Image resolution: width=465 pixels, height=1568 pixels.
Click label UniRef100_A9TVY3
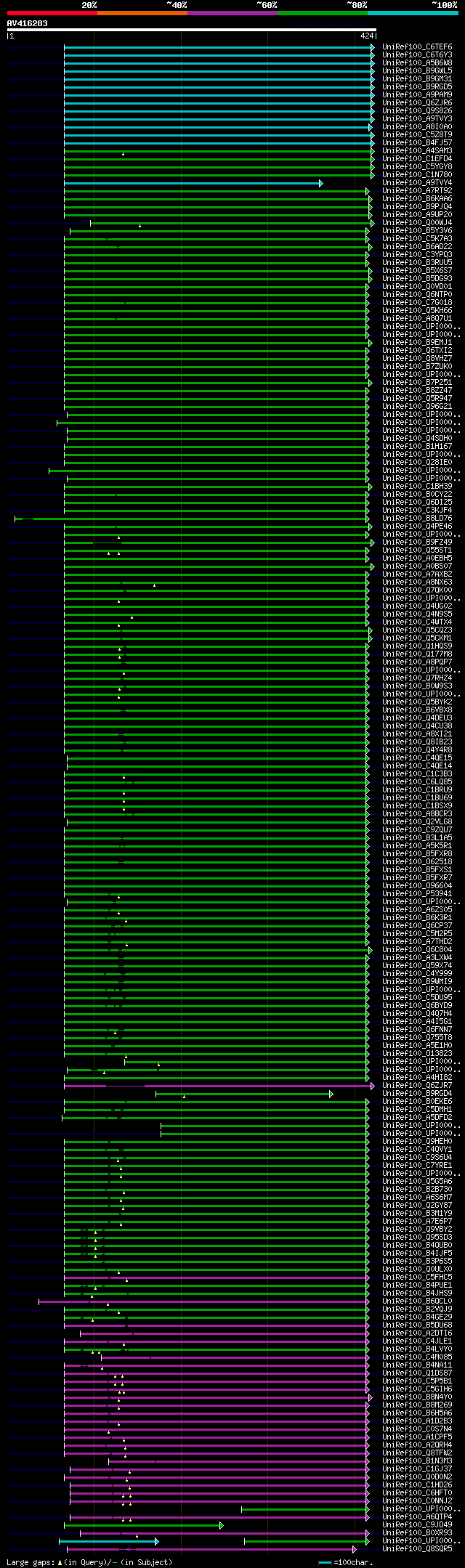coord(417,118)
